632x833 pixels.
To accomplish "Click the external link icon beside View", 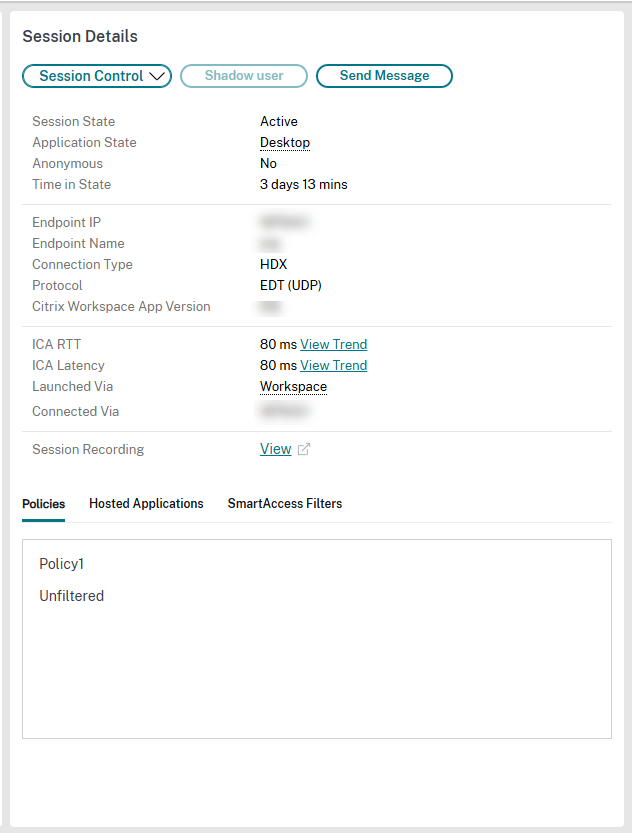I will [x=304, y=450].
